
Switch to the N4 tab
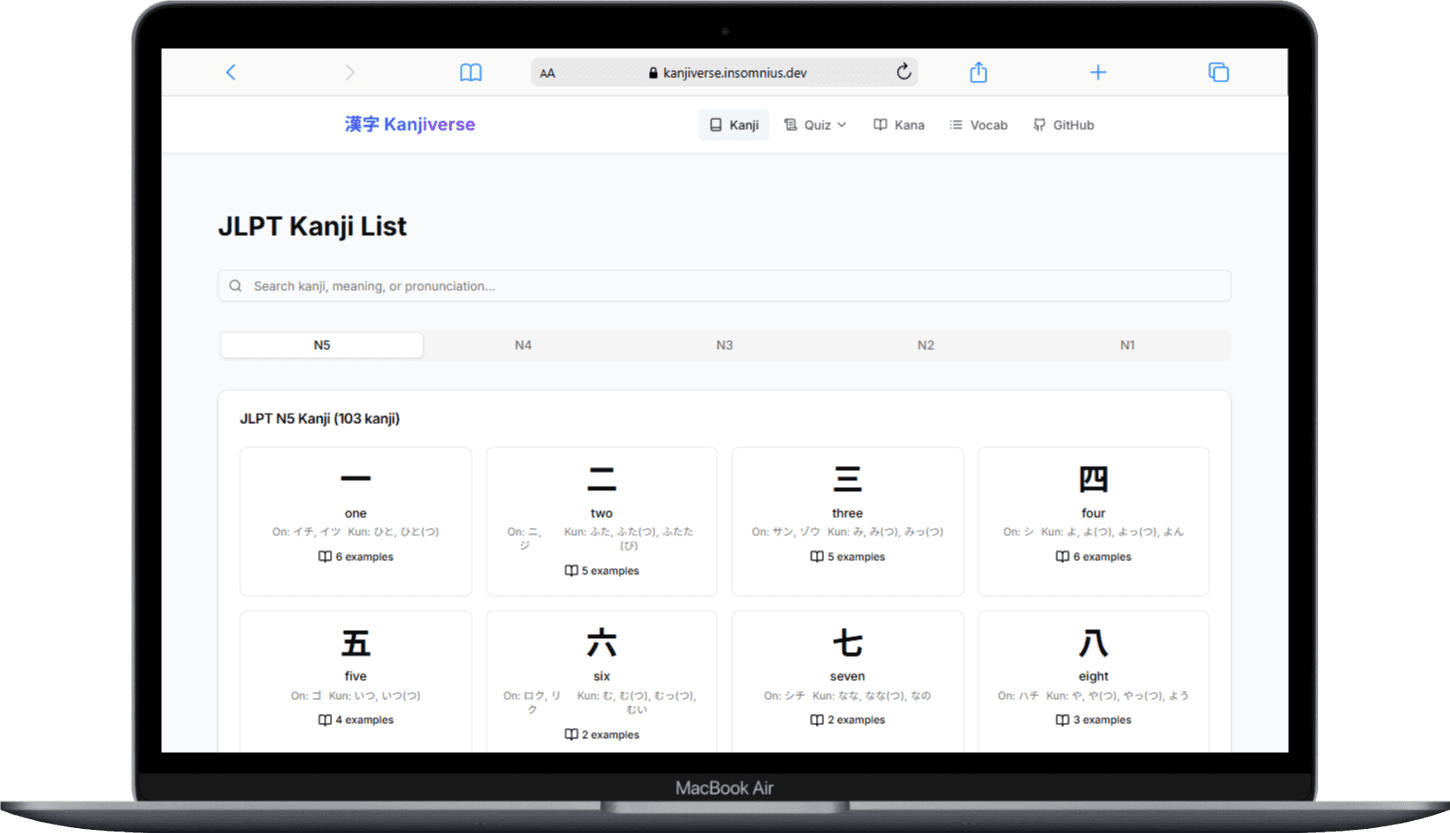[x=523, y=345]
